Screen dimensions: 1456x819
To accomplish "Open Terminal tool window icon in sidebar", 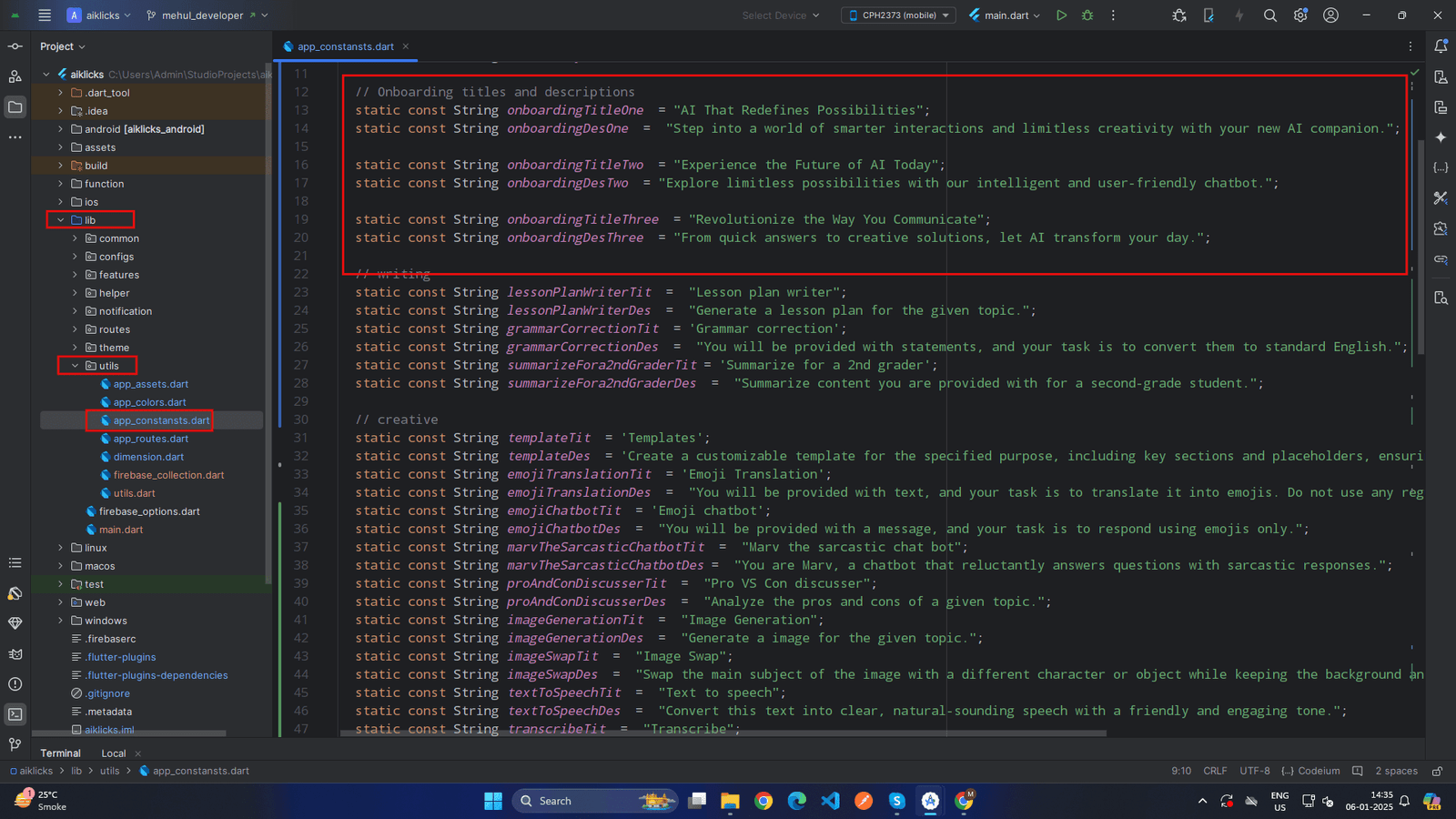I will click(15, 714).
